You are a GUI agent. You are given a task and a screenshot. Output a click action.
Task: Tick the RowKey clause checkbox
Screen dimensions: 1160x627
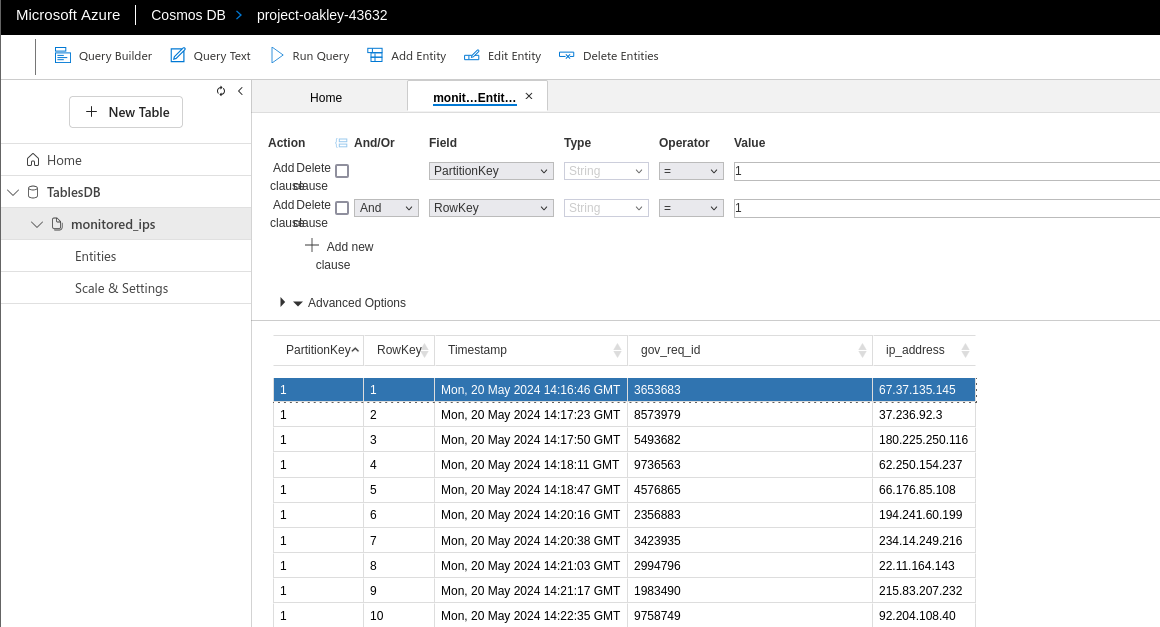click(x=342, y=208)
